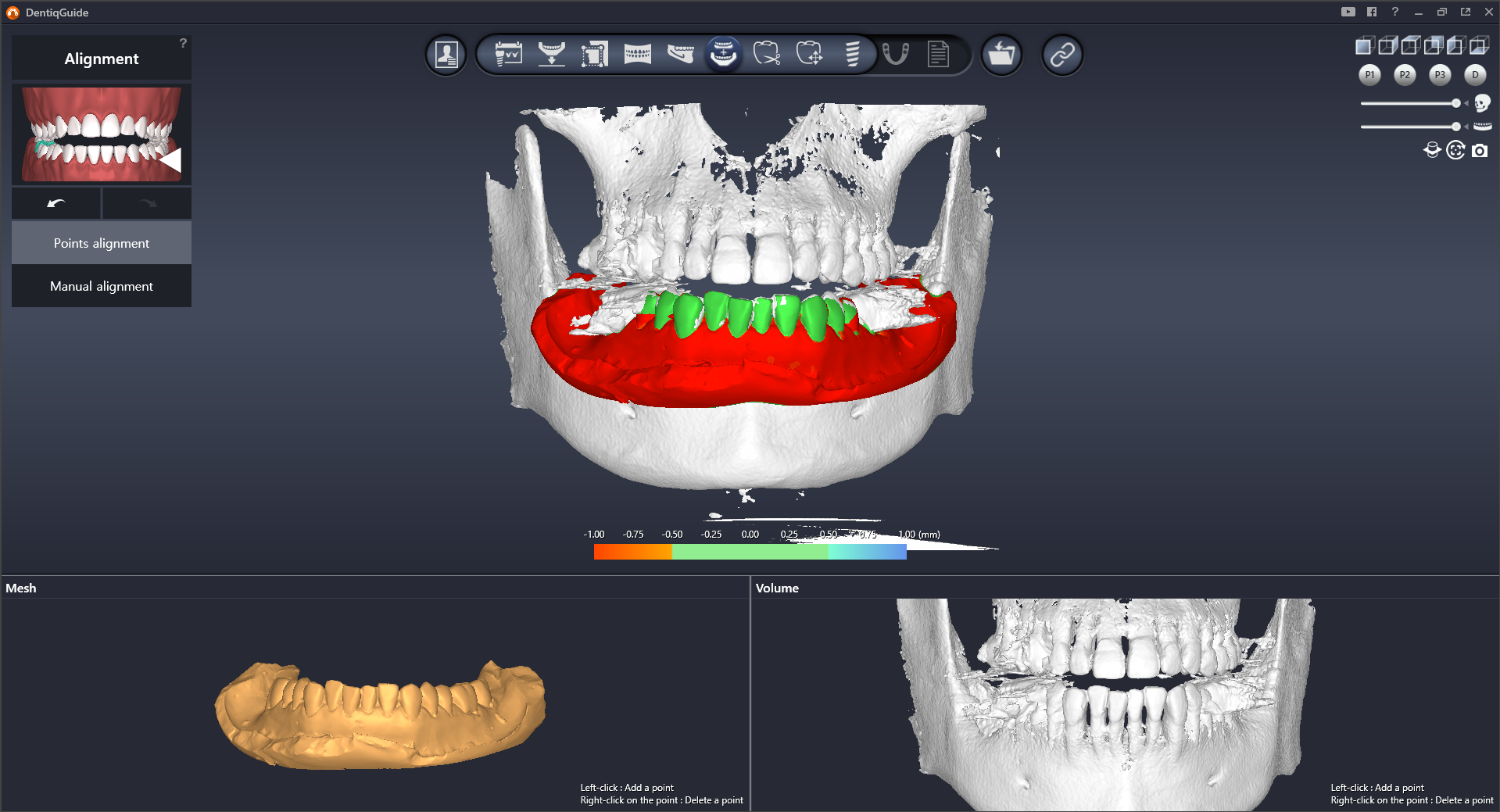Open the report document icon
Viewport: 1500px width, 812px height.
[x=938, y=55]
